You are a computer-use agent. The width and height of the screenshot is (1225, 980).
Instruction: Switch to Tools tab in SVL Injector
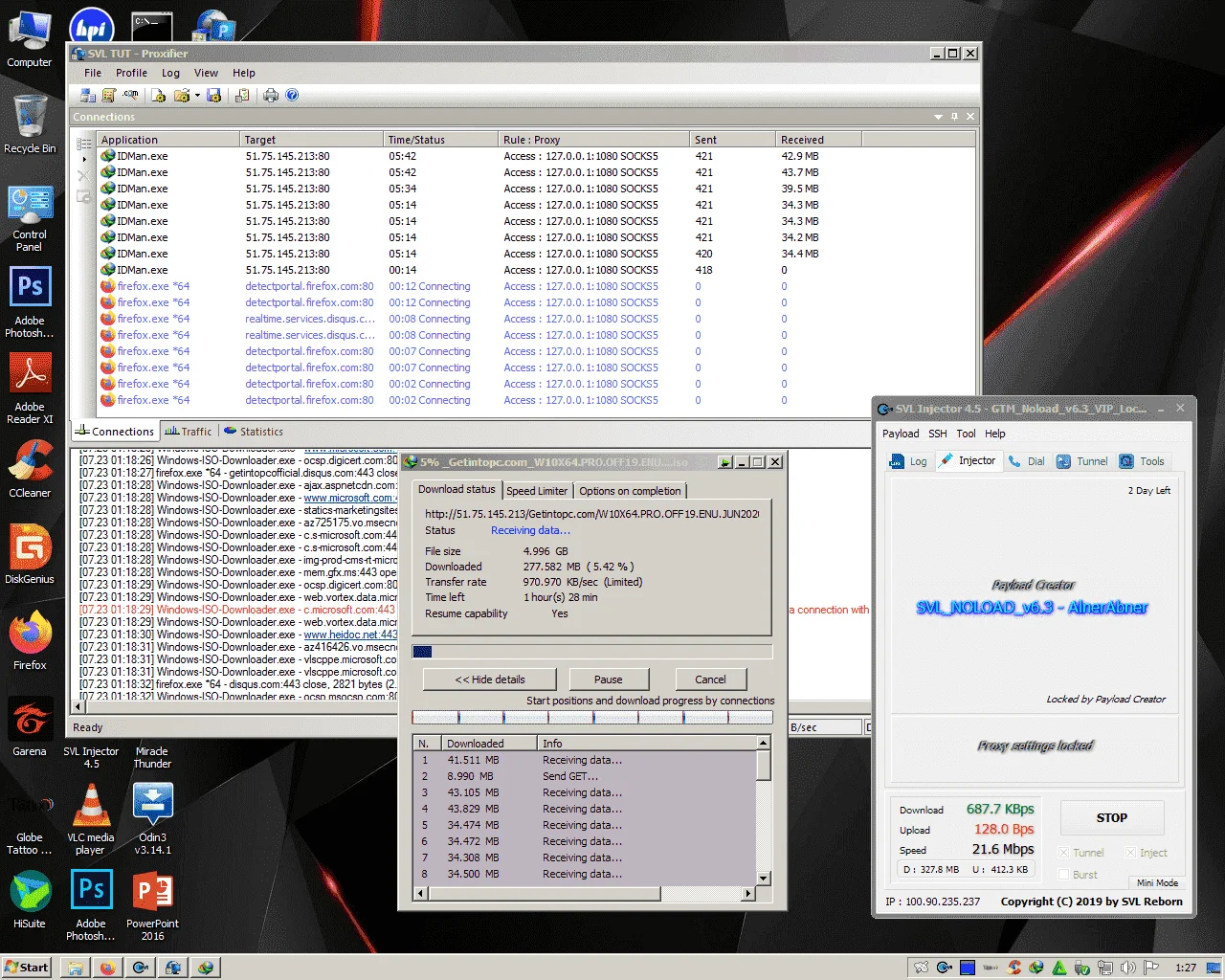[1142, 461]
